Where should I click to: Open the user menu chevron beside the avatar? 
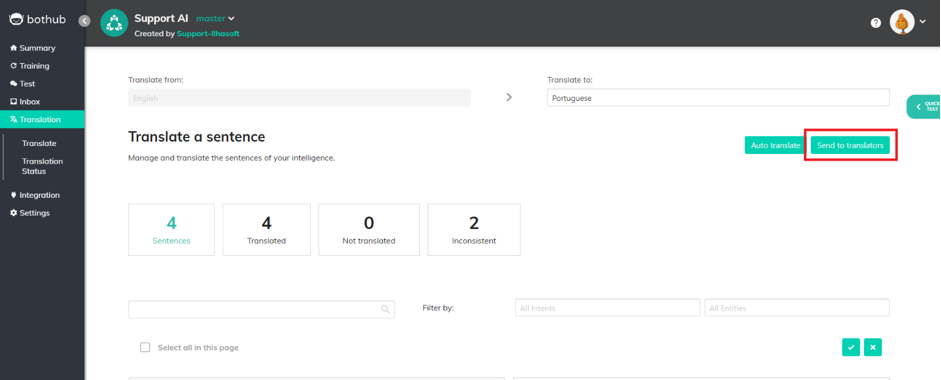922,22
